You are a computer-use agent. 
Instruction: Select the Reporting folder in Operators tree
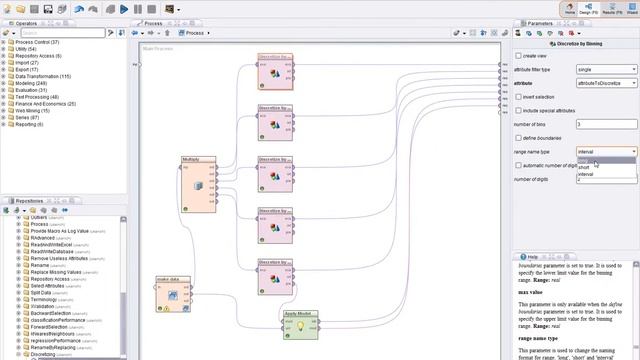(29, 124)
